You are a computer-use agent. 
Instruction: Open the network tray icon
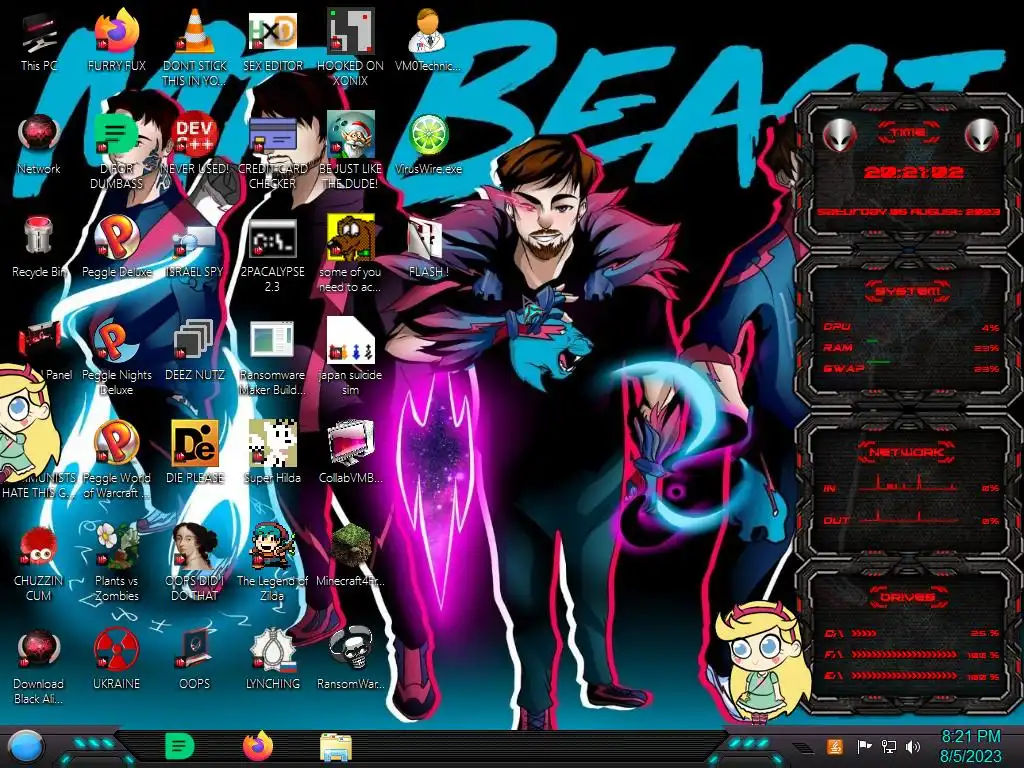(889, 746)
